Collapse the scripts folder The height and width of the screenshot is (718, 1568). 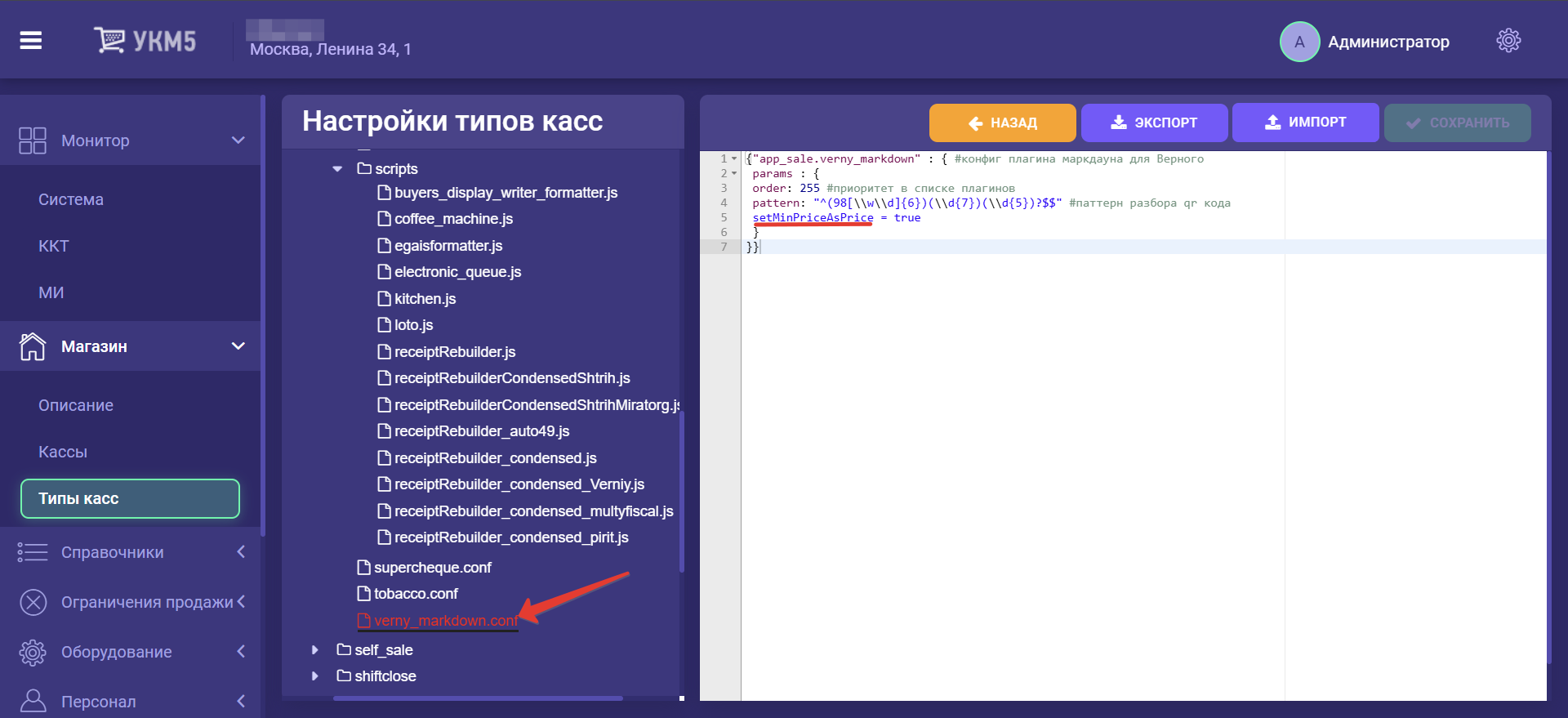[x=337, y=169]
